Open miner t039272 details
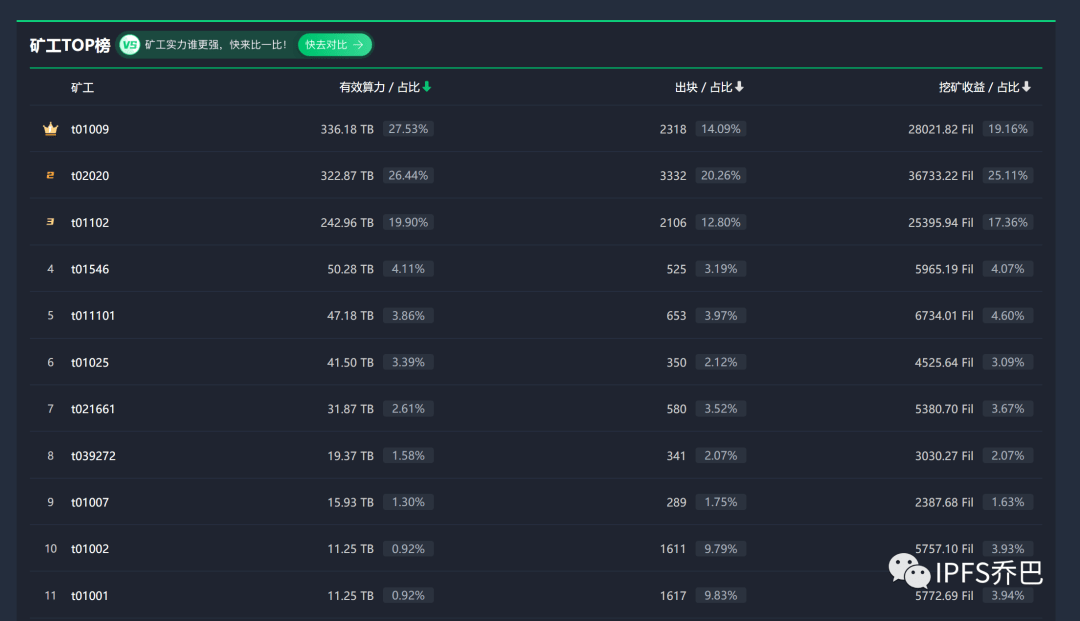The width and height of the screenshot is (1080, 621). (x=93, y=456)
